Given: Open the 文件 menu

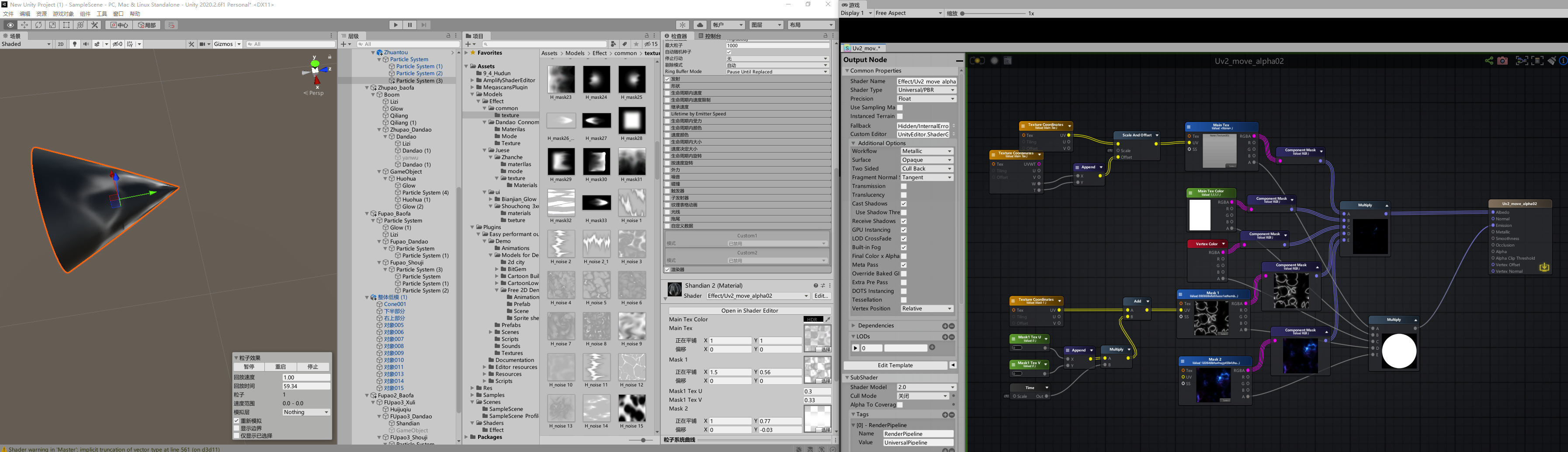Looking at the screenshot, I should coord(8,14).
